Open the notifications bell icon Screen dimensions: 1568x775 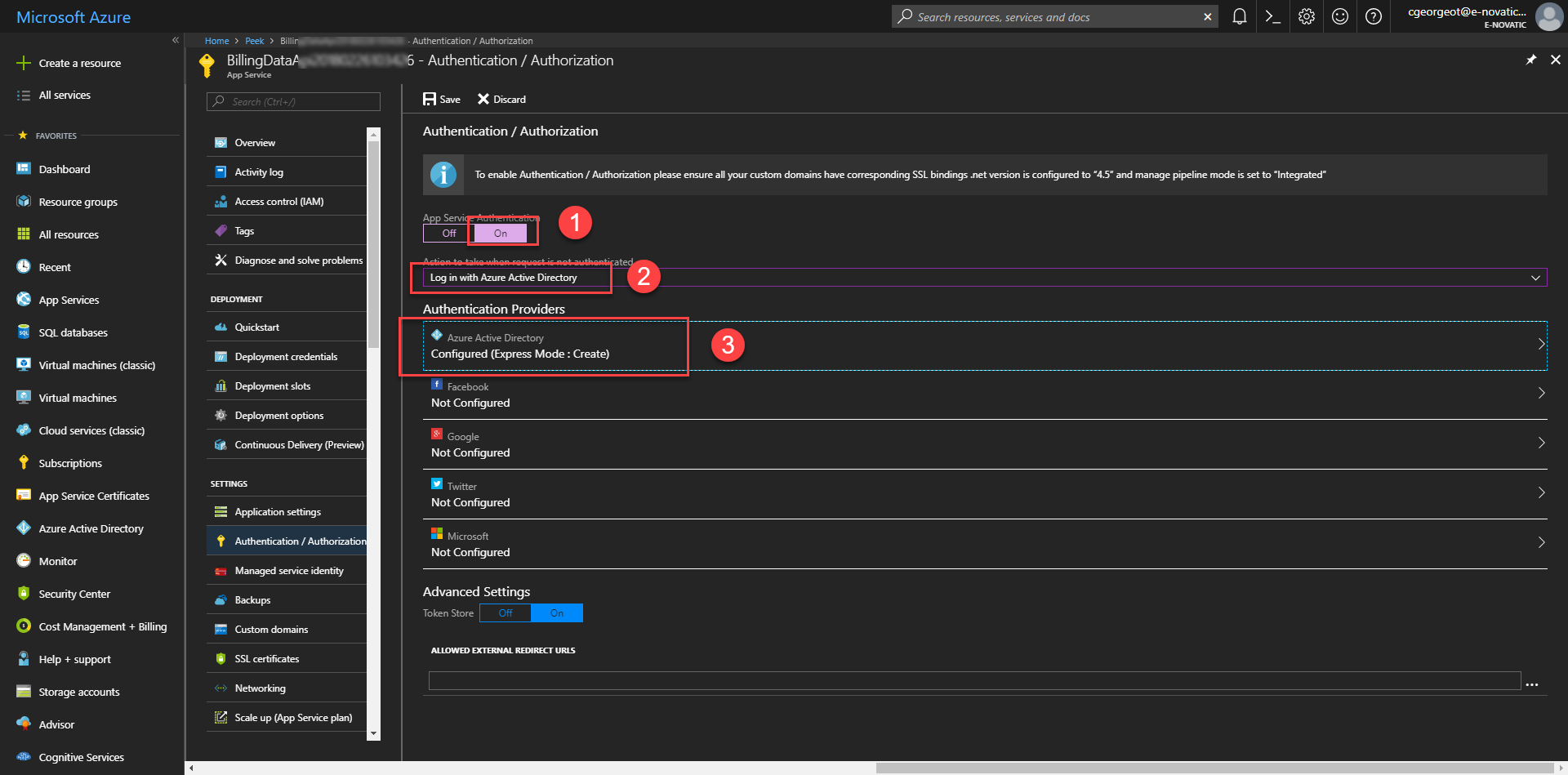tap(1239, 16)
